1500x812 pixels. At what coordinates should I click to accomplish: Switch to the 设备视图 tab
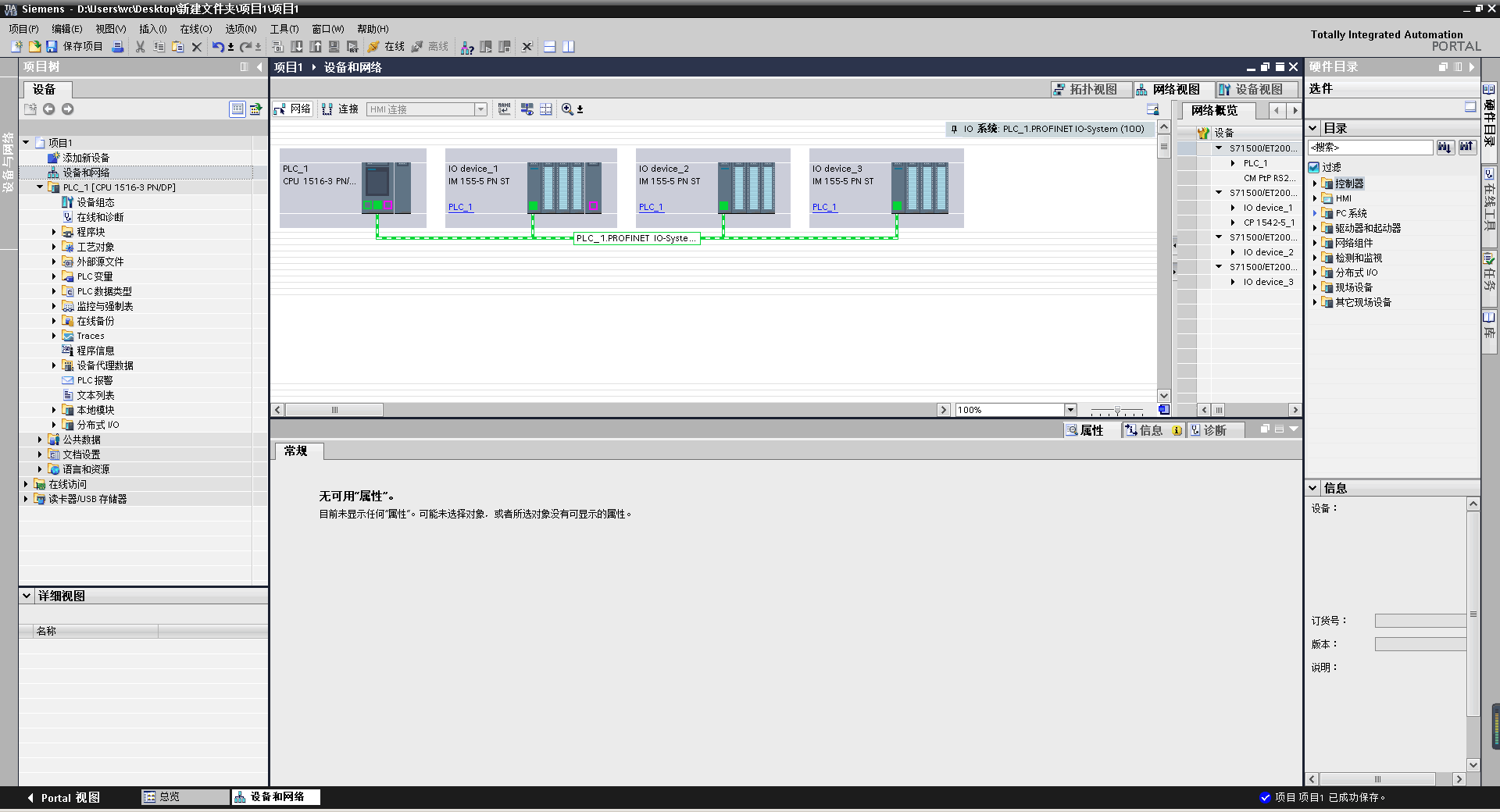click(x=1257, y=89)
